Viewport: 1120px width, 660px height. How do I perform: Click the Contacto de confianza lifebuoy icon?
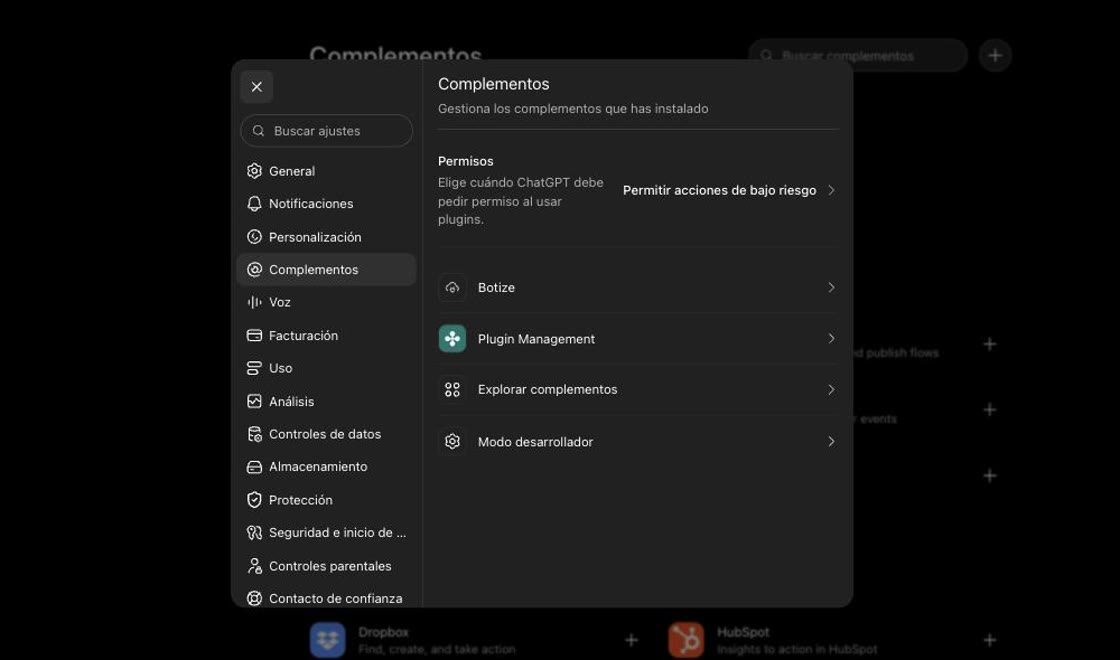click(x=254, y=599)
